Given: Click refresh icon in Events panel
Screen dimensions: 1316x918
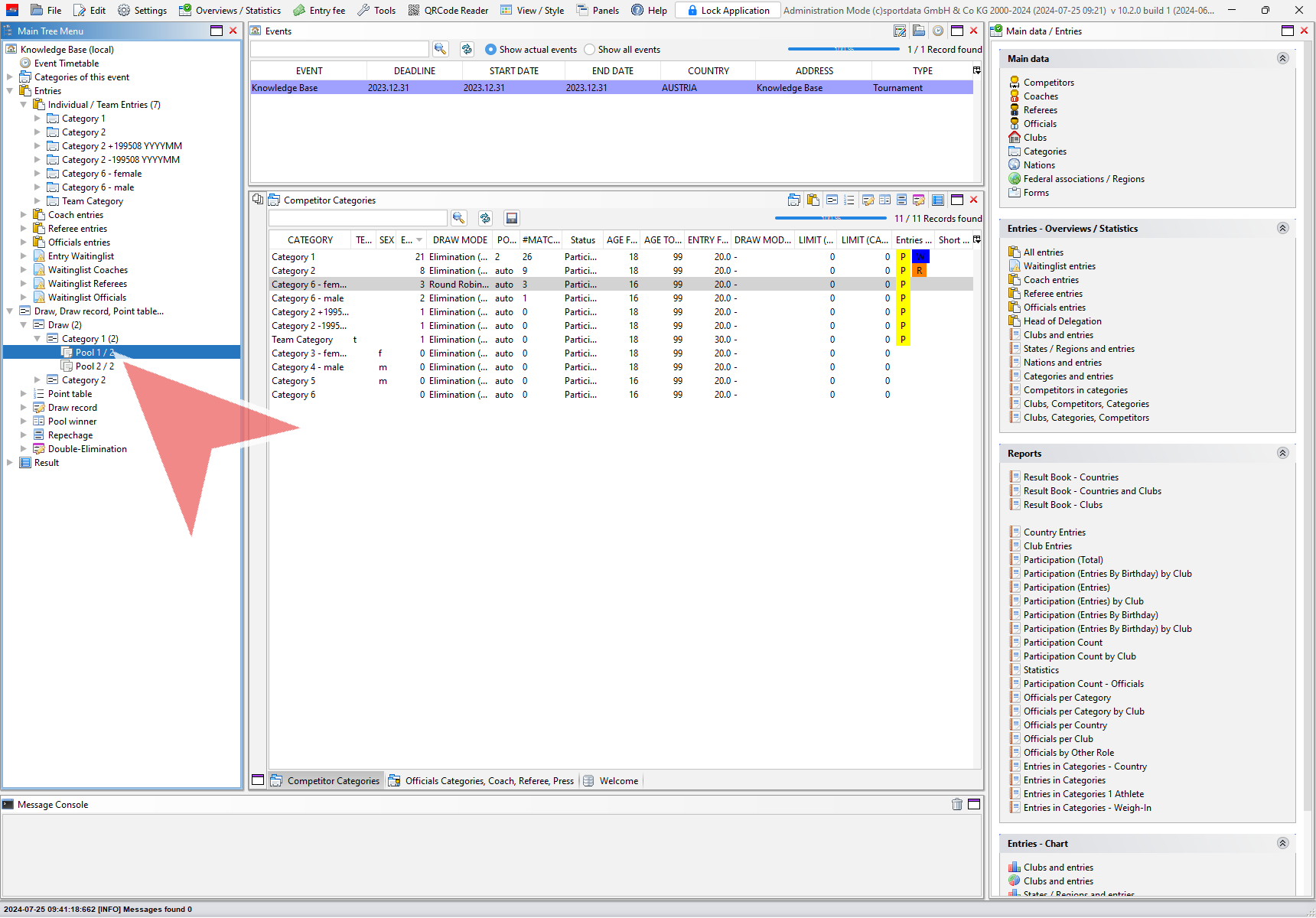Looking at the screenshot, I should [x=467, y=49].
